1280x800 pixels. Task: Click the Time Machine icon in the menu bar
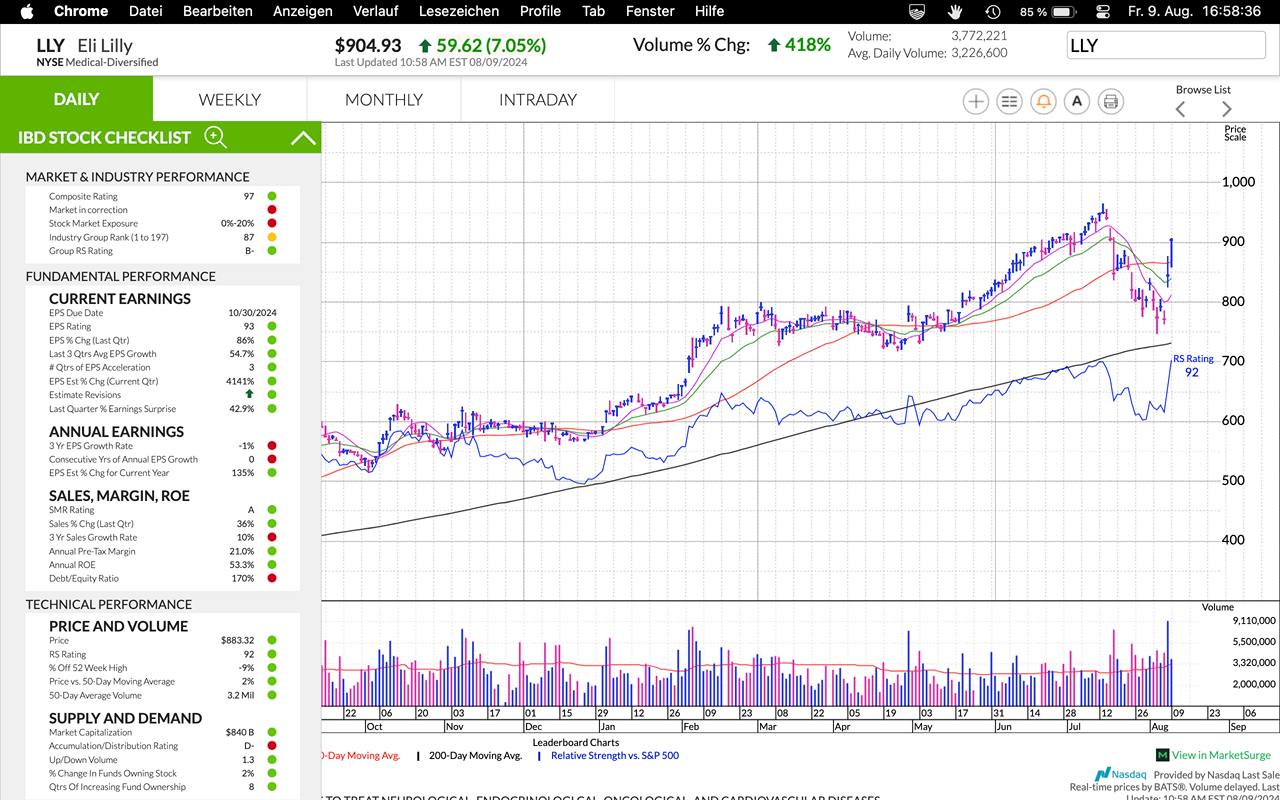tap(992, 12)
